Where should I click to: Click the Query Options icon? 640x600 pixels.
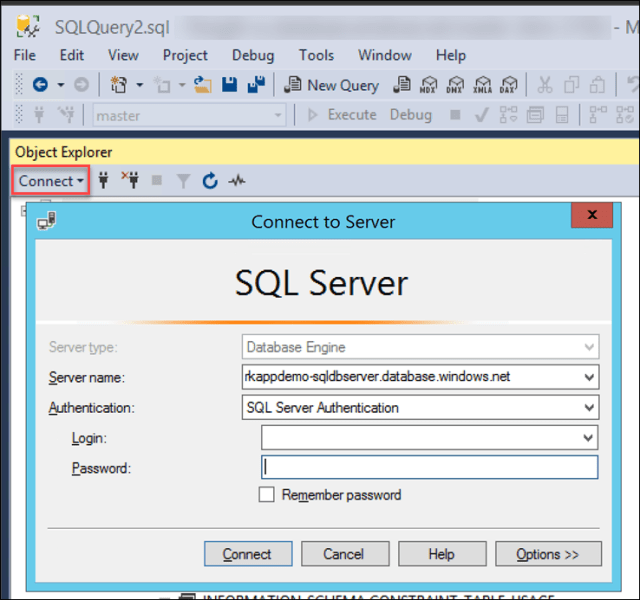(x=535, y=115)
